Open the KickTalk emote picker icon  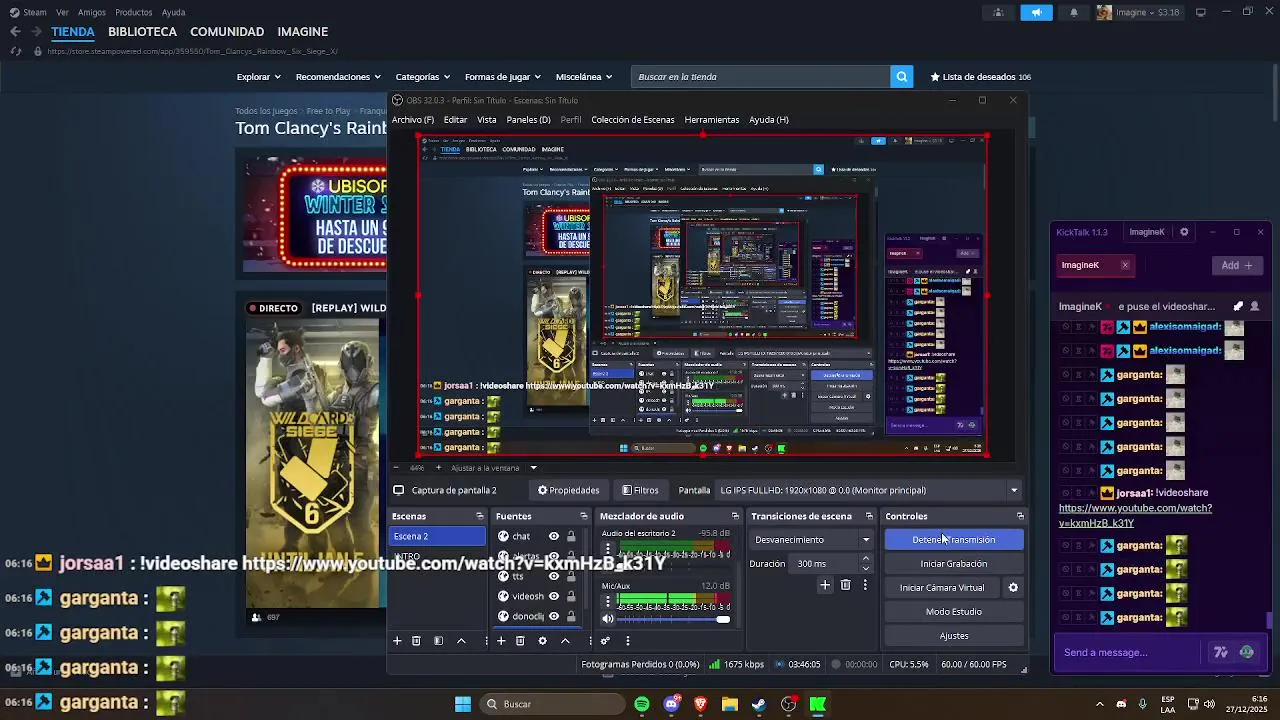(1246, 652)
